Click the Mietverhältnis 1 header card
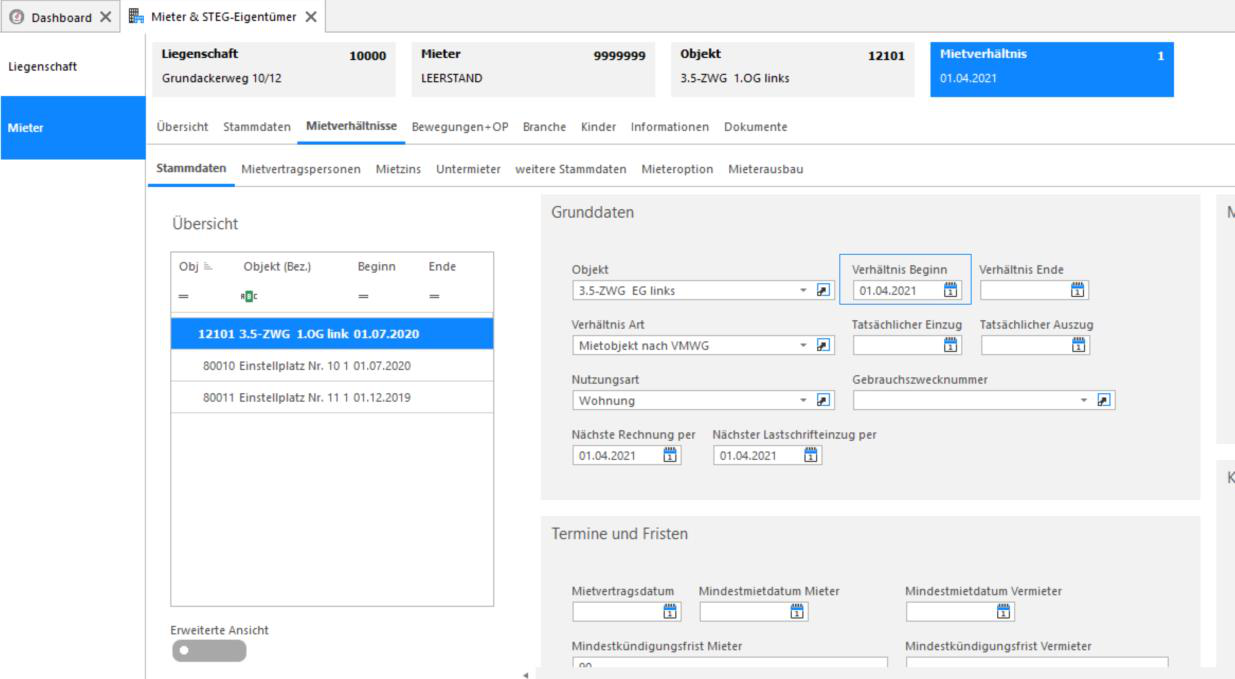The width and height of the screenshot is (1235, 679). (1051, 69)
